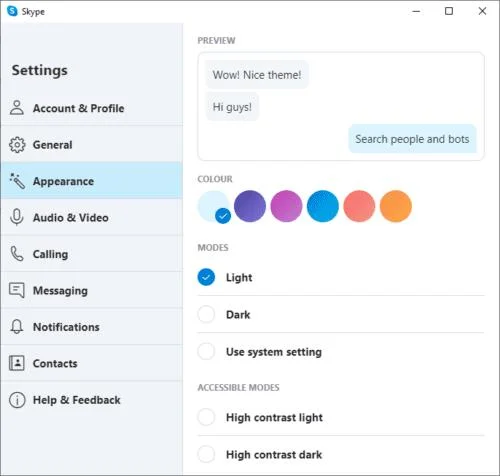
Task: Select the Appearance settings section
Action: tap(92, 181)
